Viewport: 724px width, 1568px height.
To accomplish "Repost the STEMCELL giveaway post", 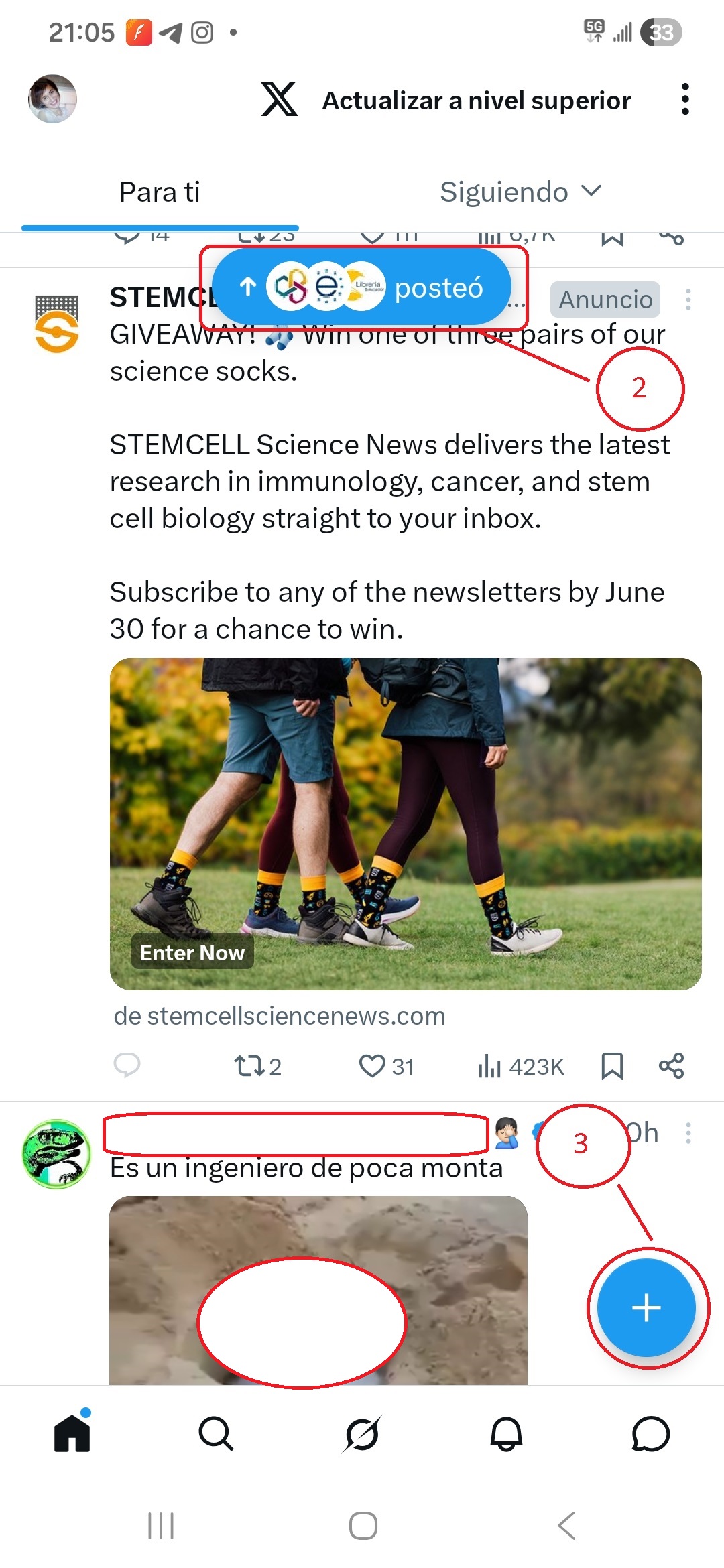I will coord(257,1065).
